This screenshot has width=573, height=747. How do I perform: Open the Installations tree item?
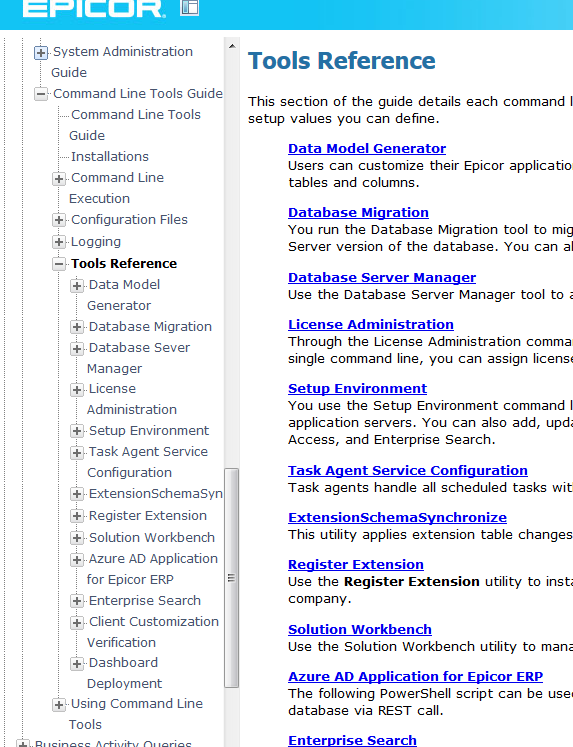click(x=110, y=156)
